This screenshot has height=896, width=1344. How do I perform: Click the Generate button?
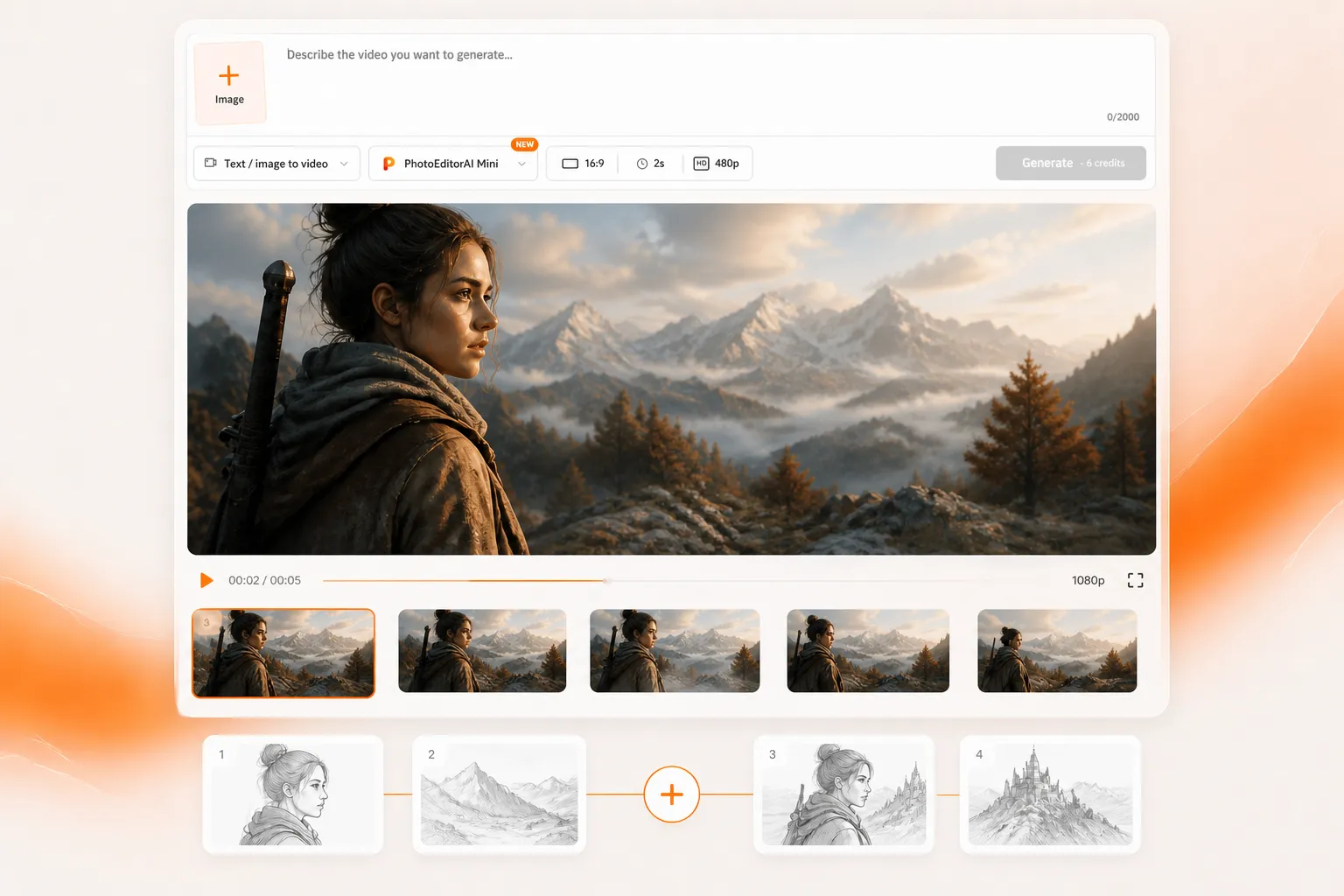(1071, 163)
